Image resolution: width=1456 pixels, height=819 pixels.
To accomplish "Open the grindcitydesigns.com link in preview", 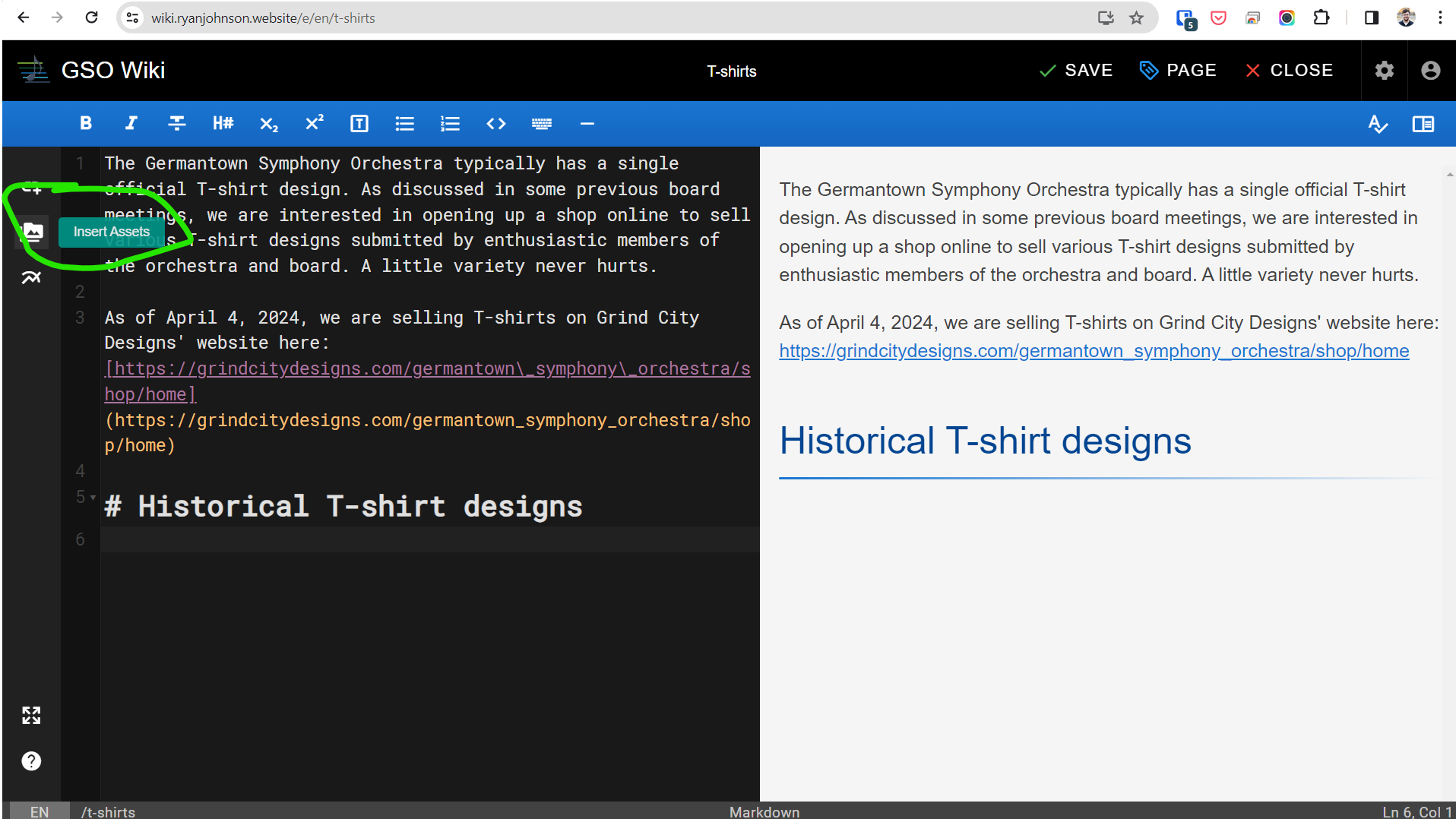I will click(x=1094, y=351).
